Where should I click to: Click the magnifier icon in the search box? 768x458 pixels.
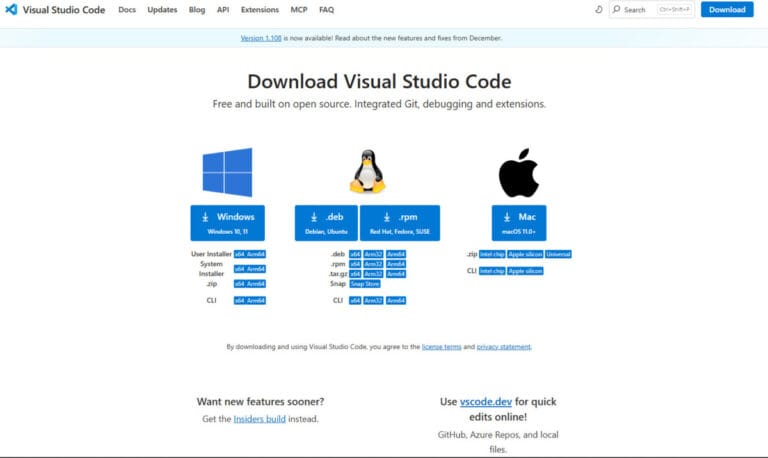click(617, 9)
